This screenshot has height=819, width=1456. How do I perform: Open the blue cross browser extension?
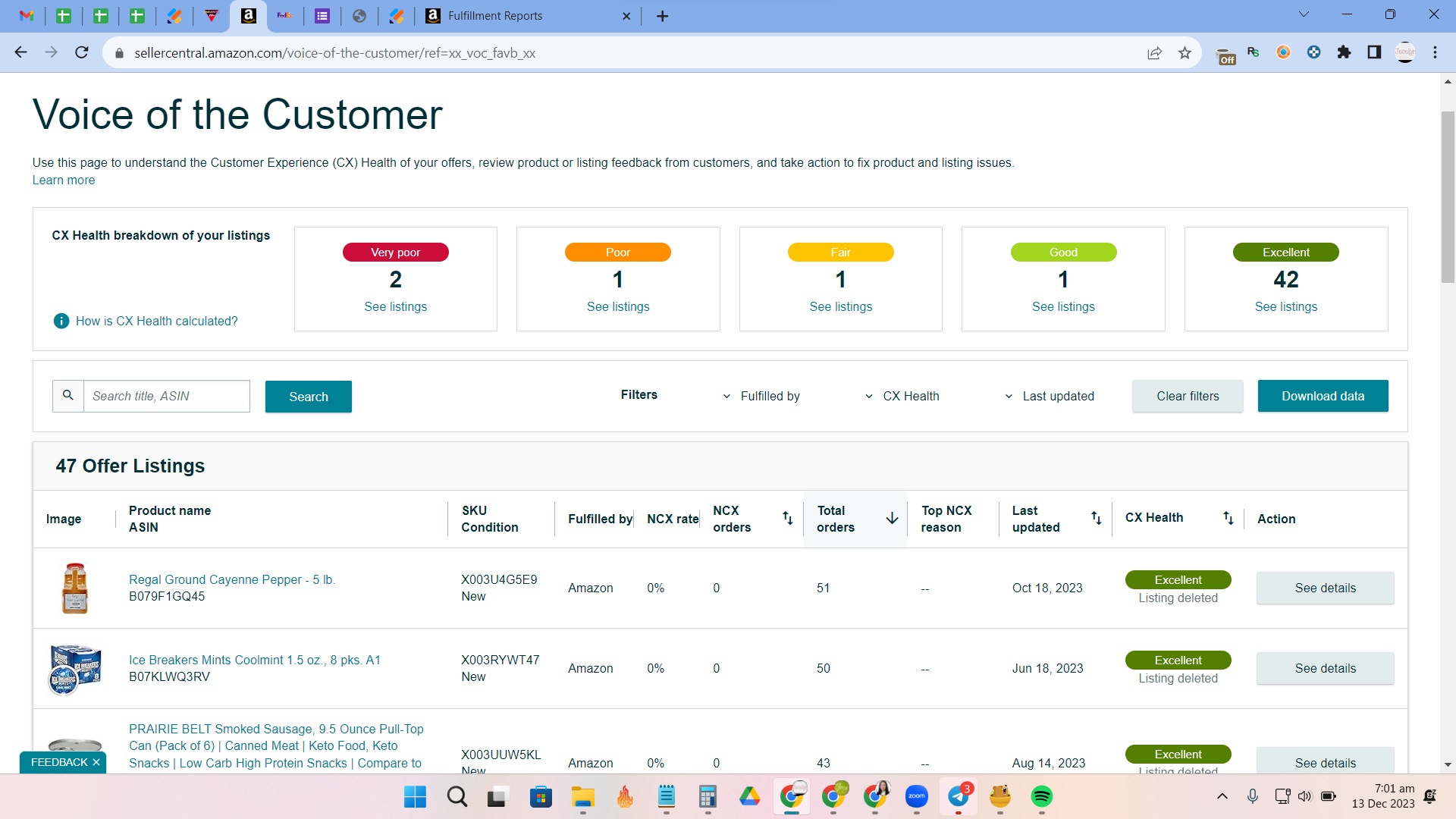click(1314, 52)
